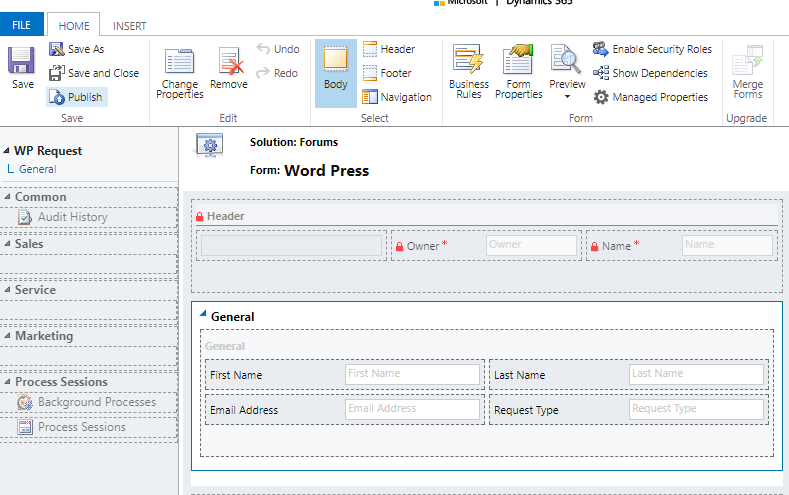
Task: Collapse the Sales navigation group
Action: [x=7, y=243]
